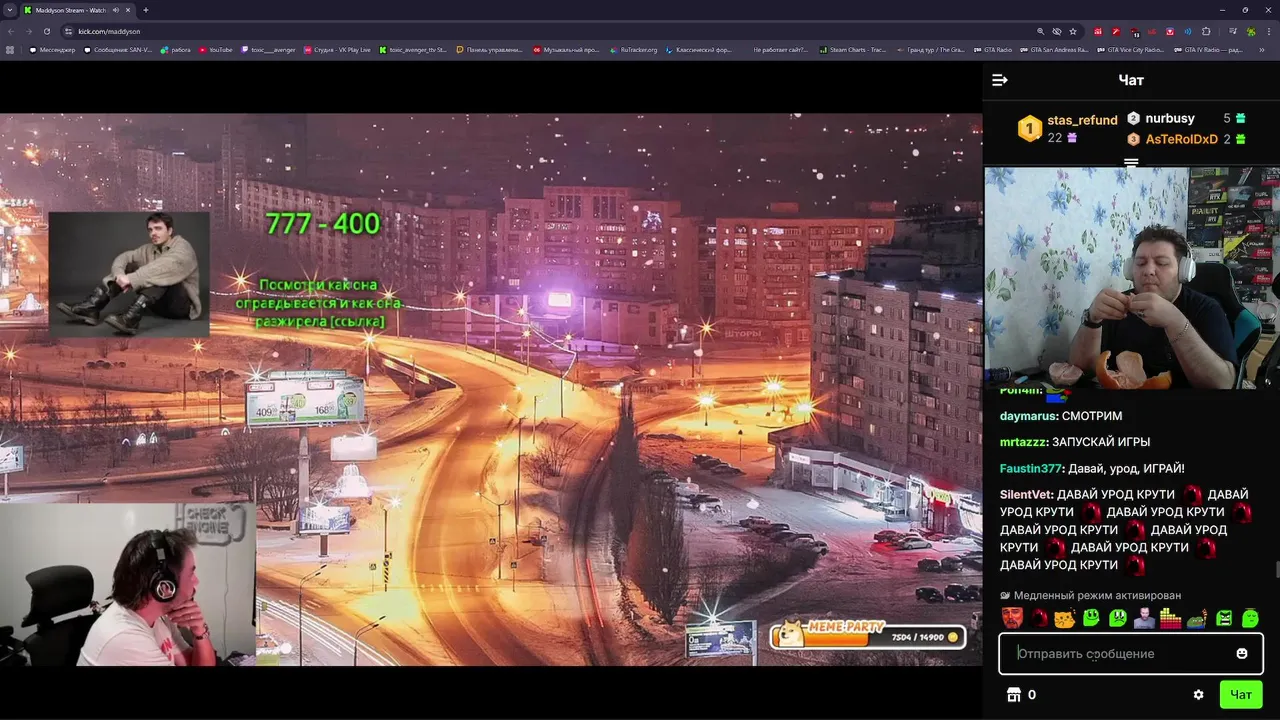
Task: Open the RuTracker.org bookmark
Action: [634, 50]
